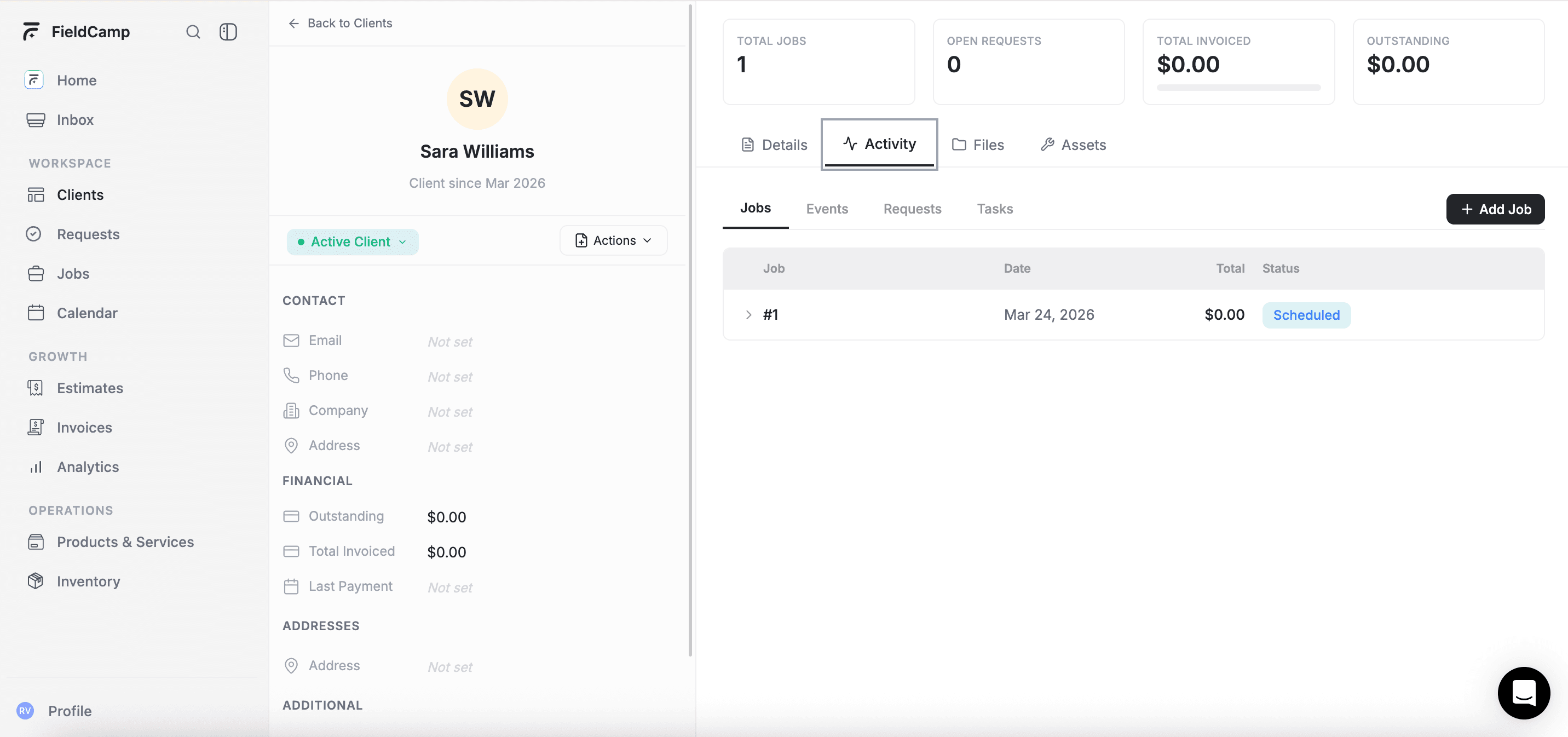Open the support chat bubble
The image size is (1568, 737).
(1524, 693)
